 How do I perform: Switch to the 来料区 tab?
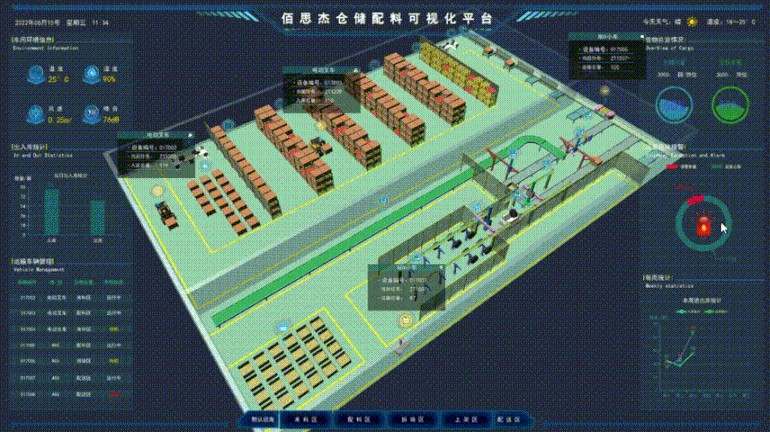[306, 420]
